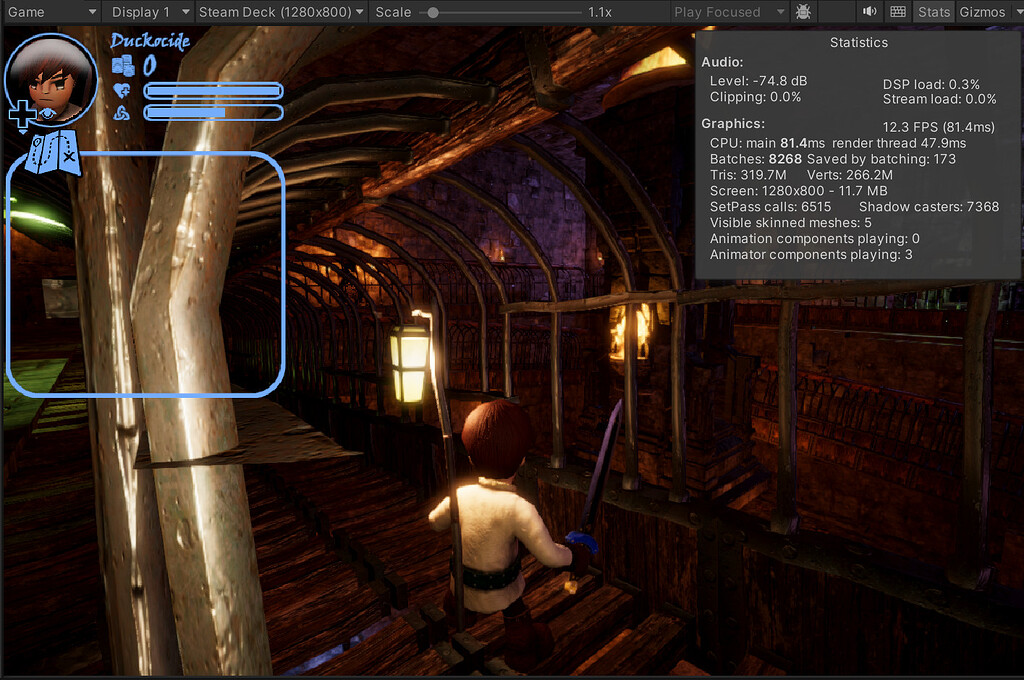Click the keyboard icon next to Stats
The width and height of the screenshot is (1024, 680).
(897, 12)
